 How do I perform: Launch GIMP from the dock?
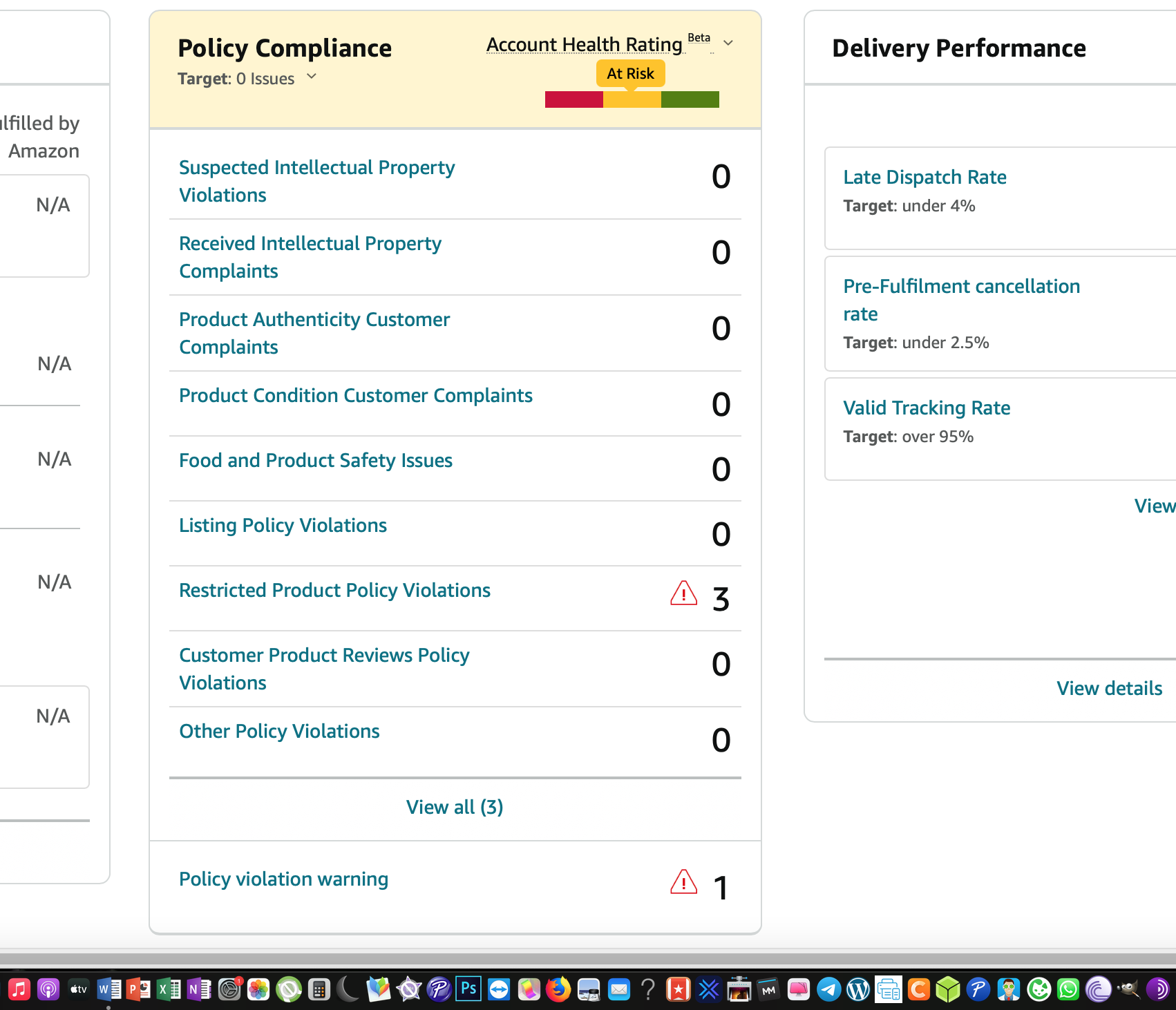pyautogui.click(x=1128, y=989)
